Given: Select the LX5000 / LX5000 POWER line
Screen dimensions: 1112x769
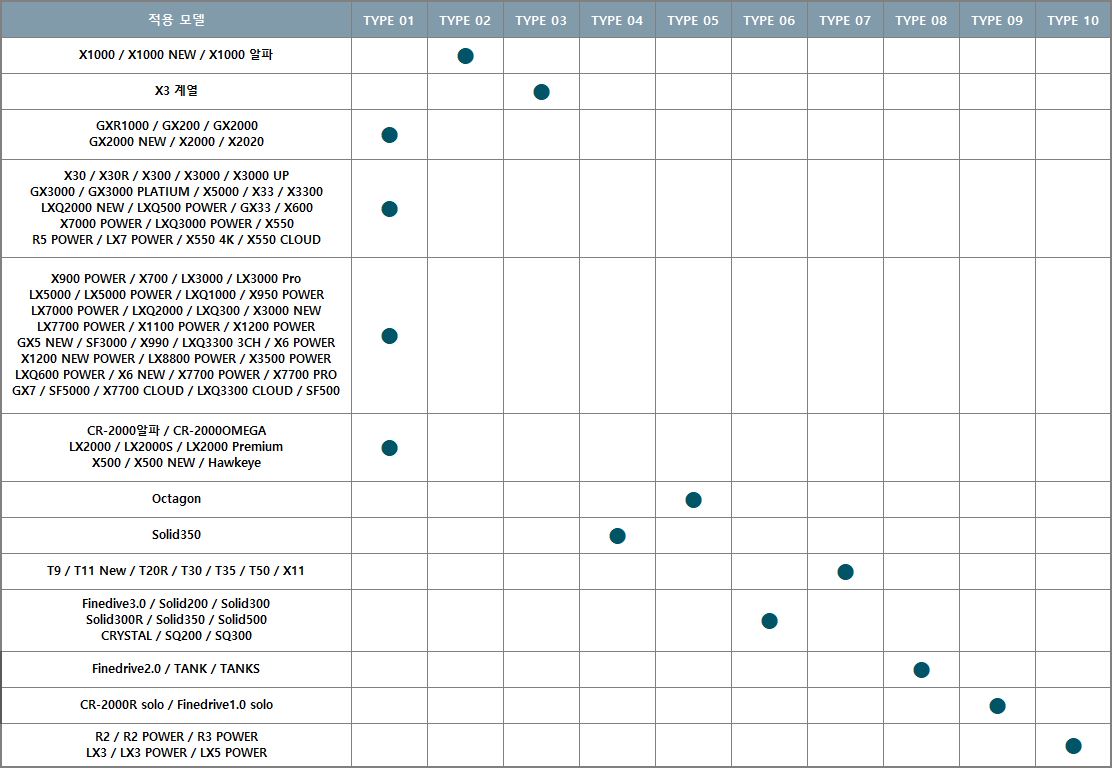Looking at the screenshot, I should tap(177, 294).
